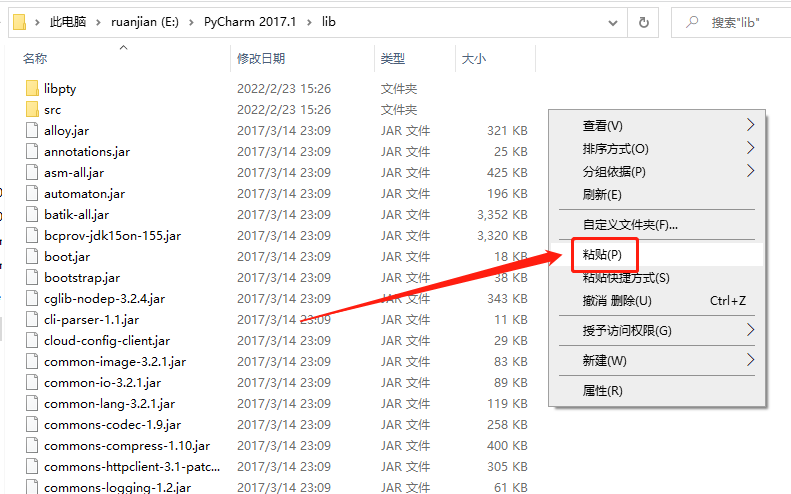
Task: Click the alloy.jar size 321 KB
Action: [x=507, y=131]
